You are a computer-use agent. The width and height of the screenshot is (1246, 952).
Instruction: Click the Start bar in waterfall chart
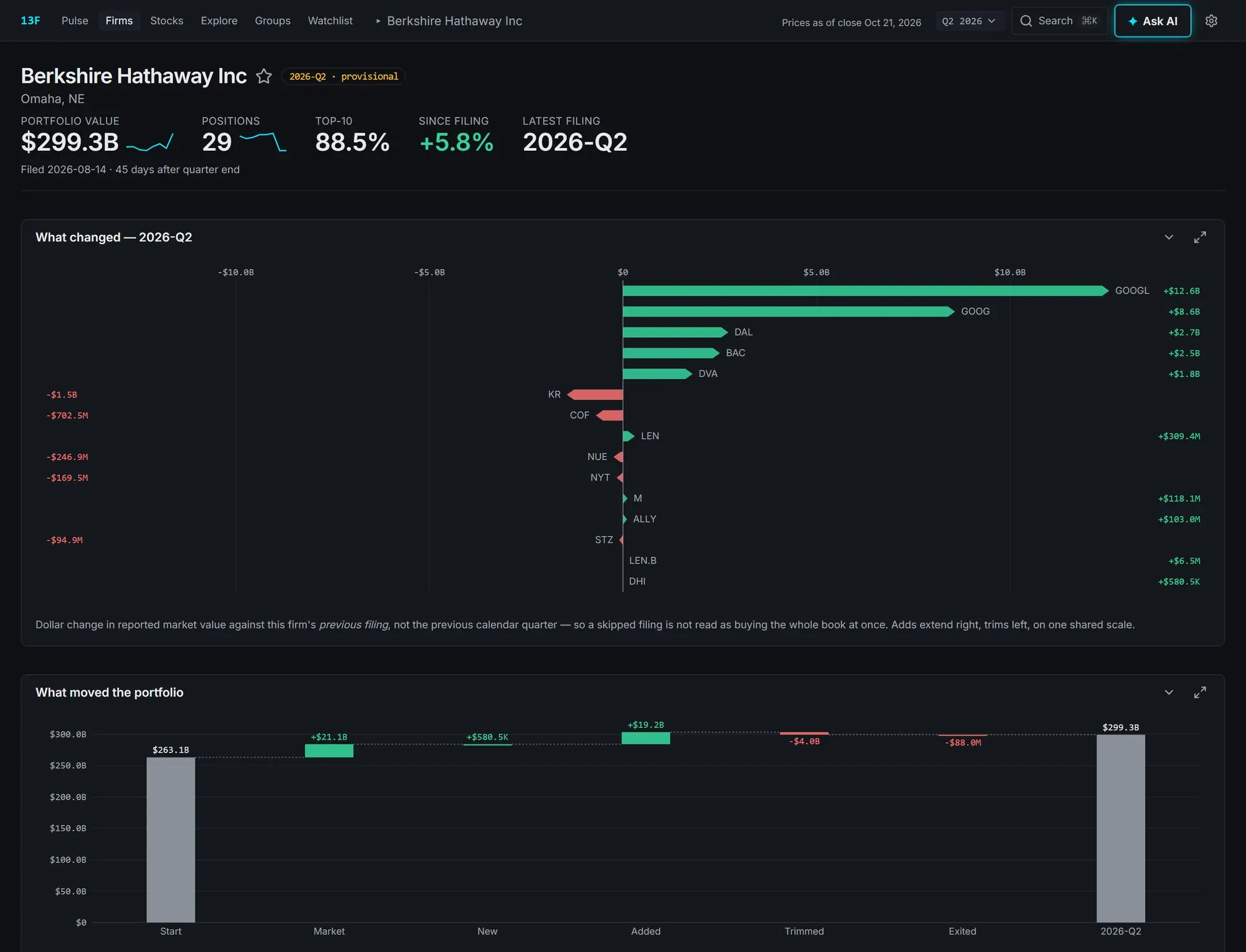point(171,839)
